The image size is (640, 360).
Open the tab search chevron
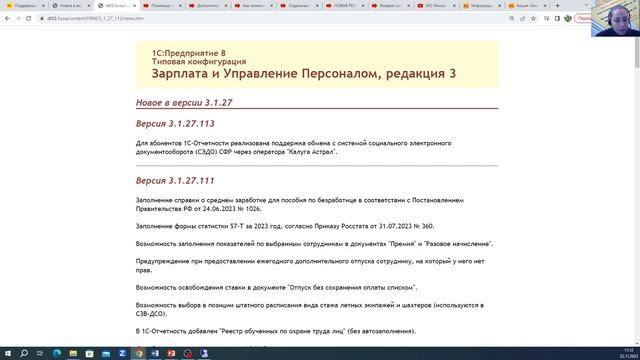(586, 5)
